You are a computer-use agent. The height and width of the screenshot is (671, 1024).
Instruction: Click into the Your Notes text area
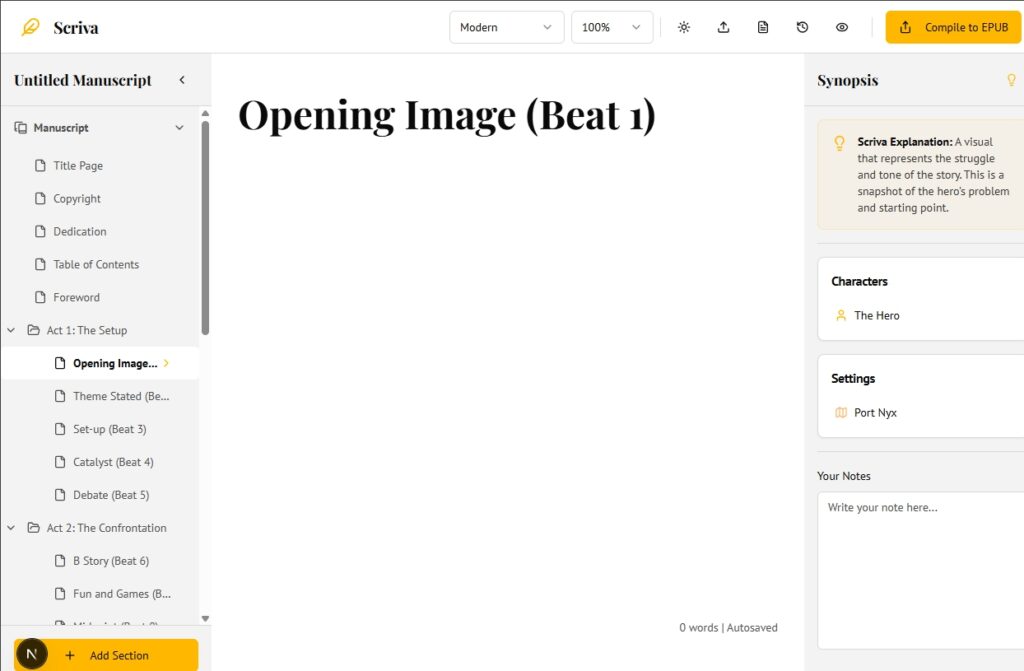point(918,570)
